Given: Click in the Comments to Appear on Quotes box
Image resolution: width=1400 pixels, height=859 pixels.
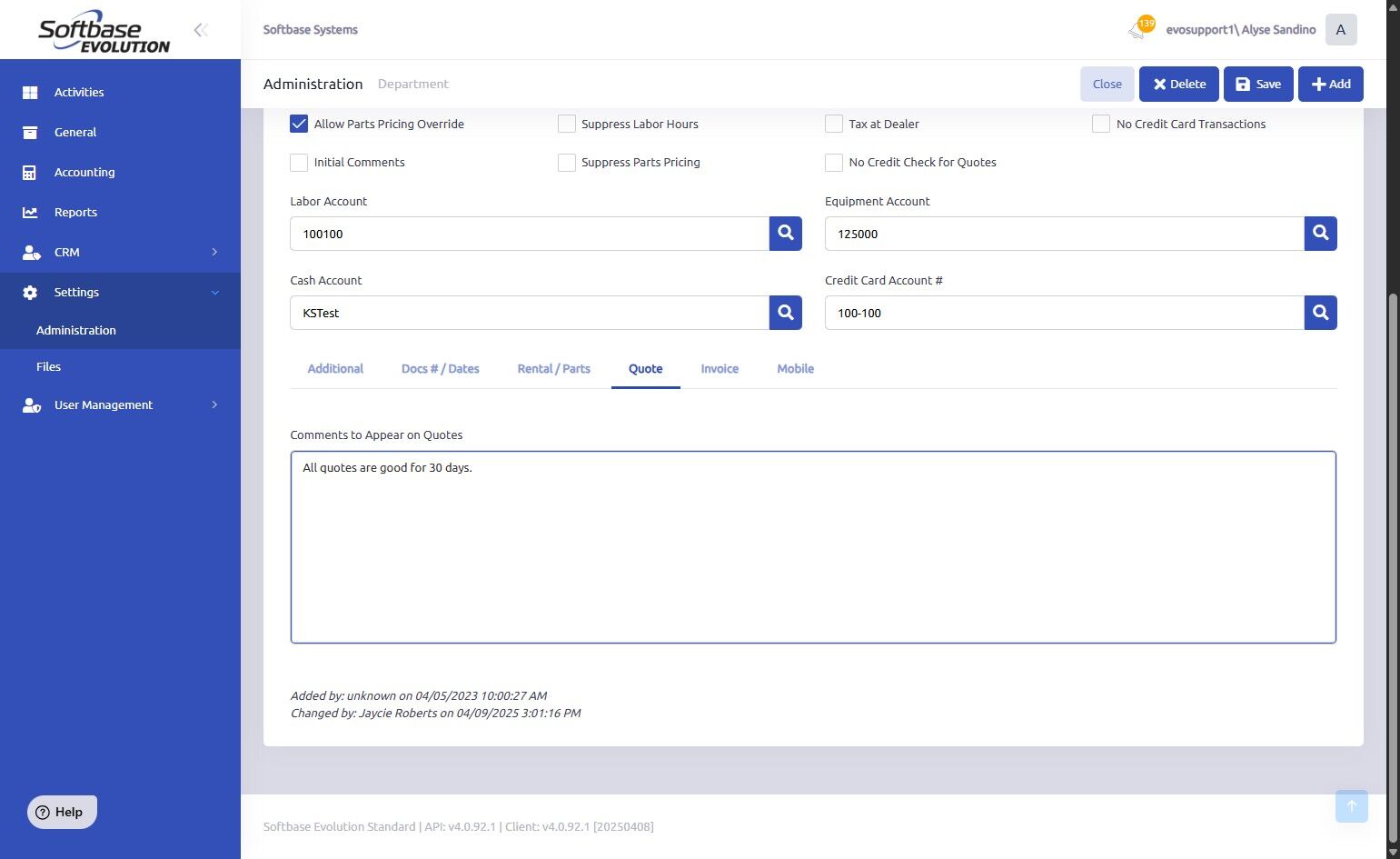Looking at the screenshot, I should click(x=813, y=547).
